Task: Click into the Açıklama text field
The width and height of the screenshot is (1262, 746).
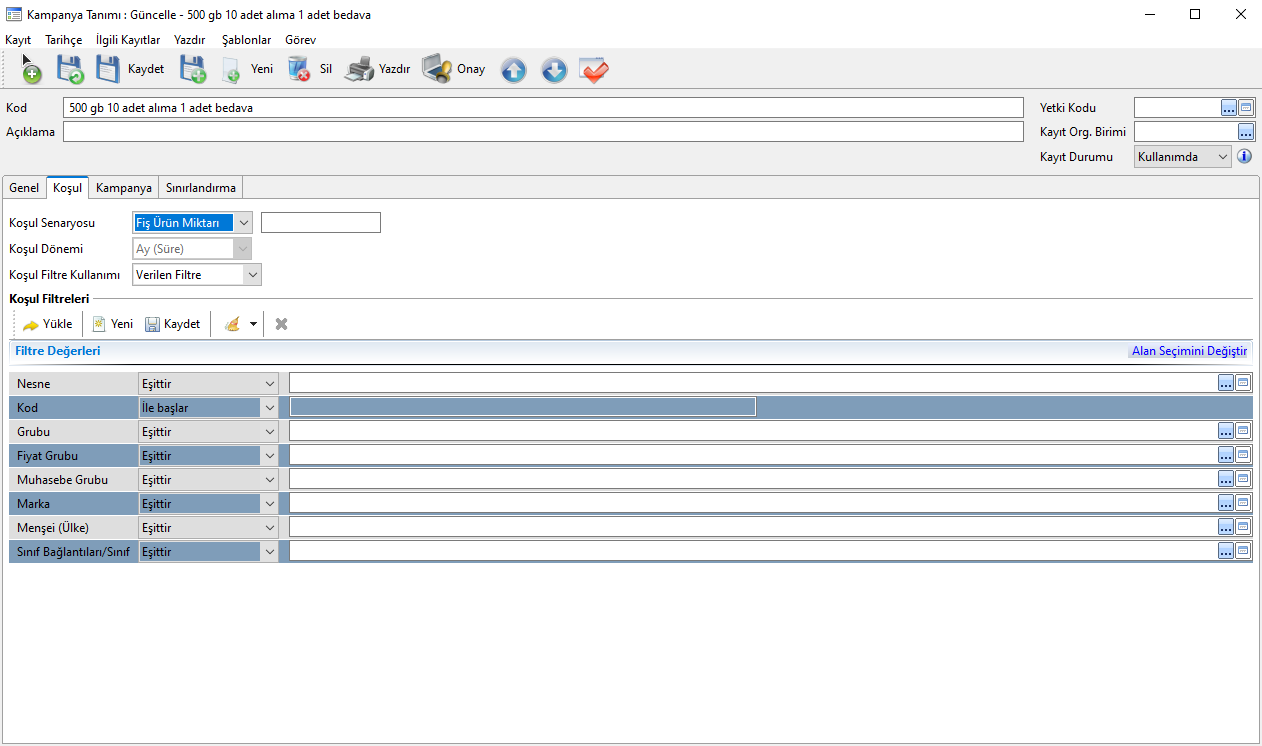Action: pos(543,132)
